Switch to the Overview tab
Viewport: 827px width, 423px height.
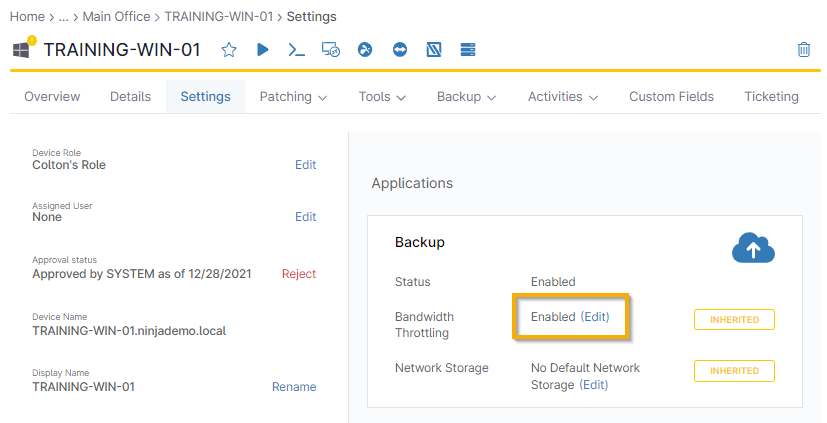[x=52, y=97]
